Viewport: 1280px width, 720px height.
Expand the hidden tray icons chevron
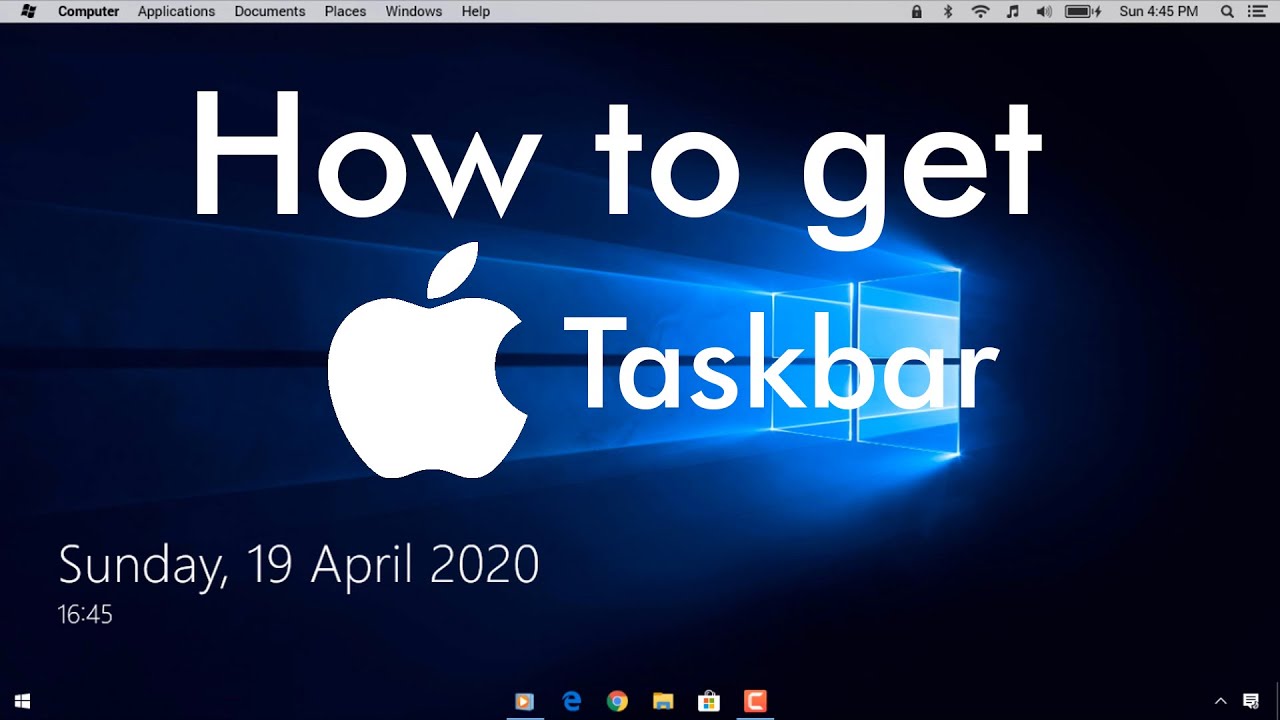click(1220, 701)
